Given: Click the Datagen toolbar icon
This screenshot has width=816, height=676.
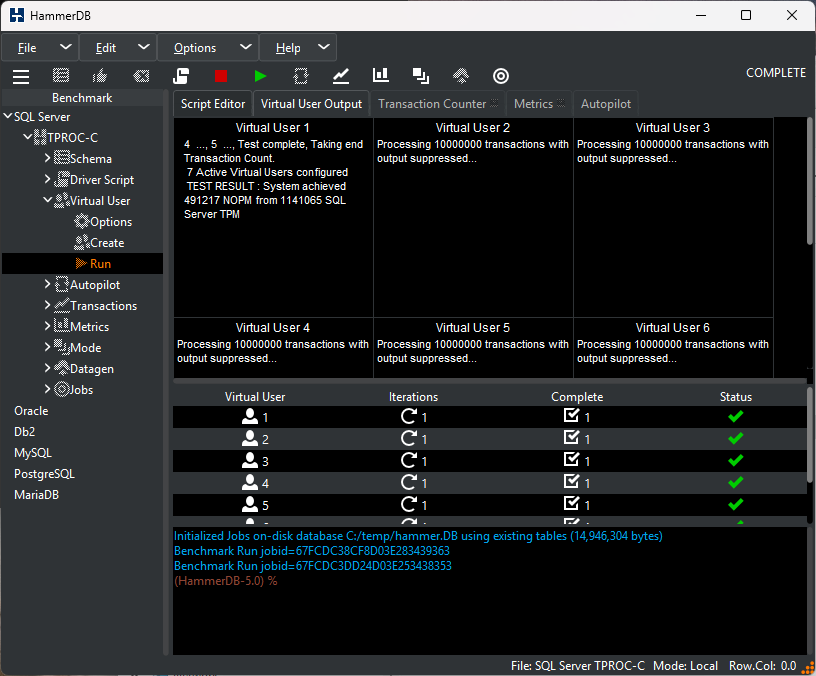Looking at the screenshot, I should [461, 76].
